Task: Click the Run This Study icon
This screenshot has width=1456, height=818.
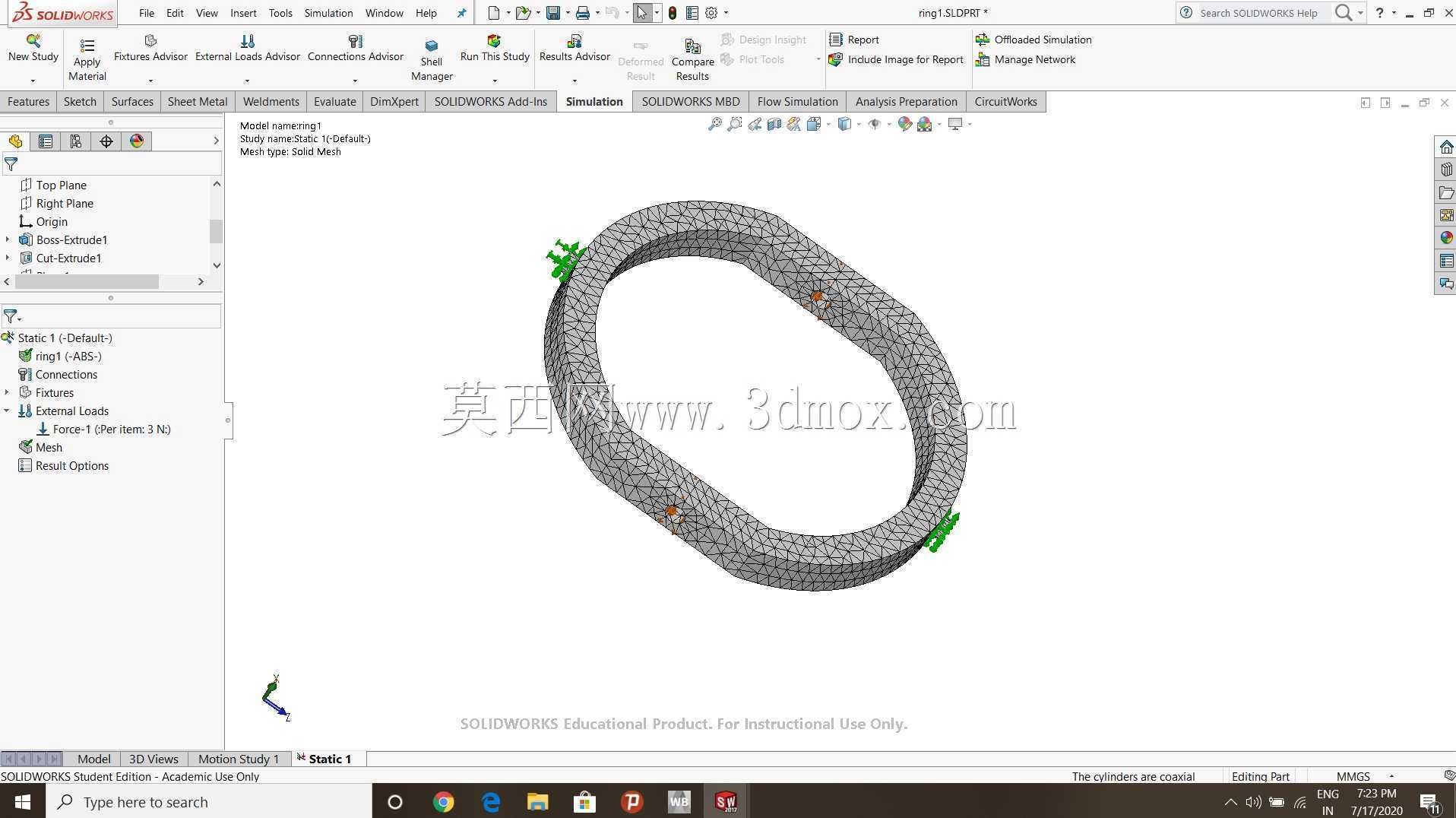Action: coord(494,40)
